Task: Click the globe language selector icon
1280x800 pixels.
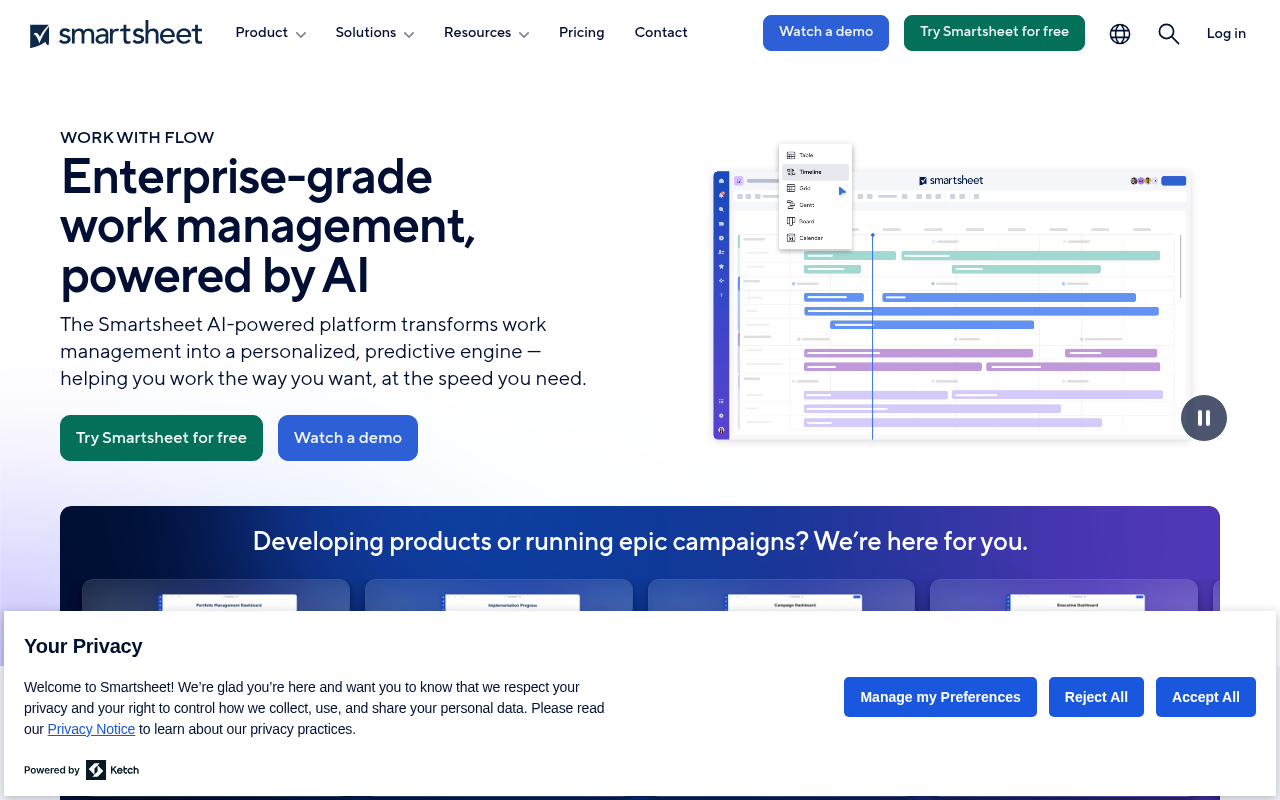Action: tap(1119, 33)
